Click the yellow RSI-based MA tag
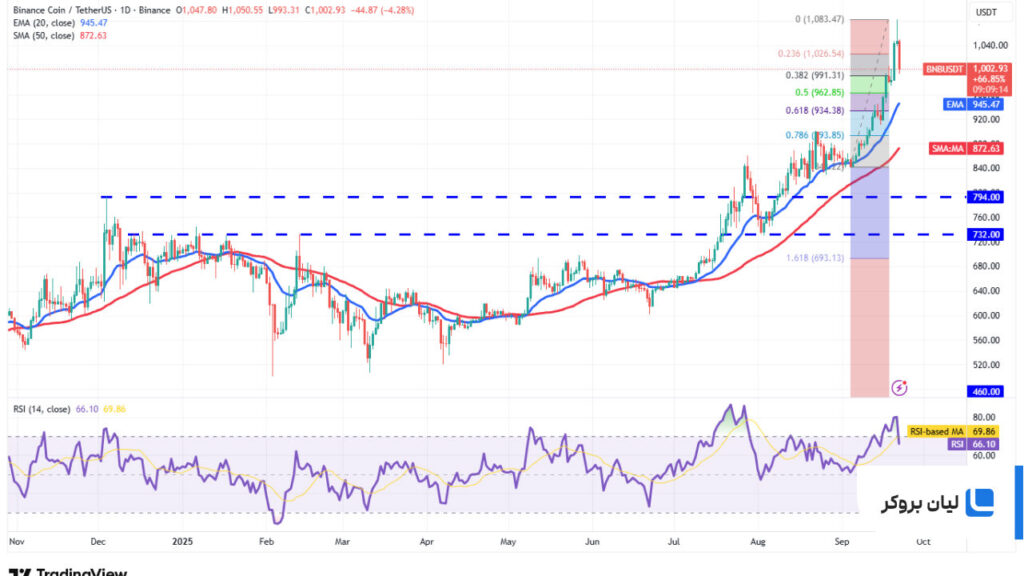 [936, 432]
